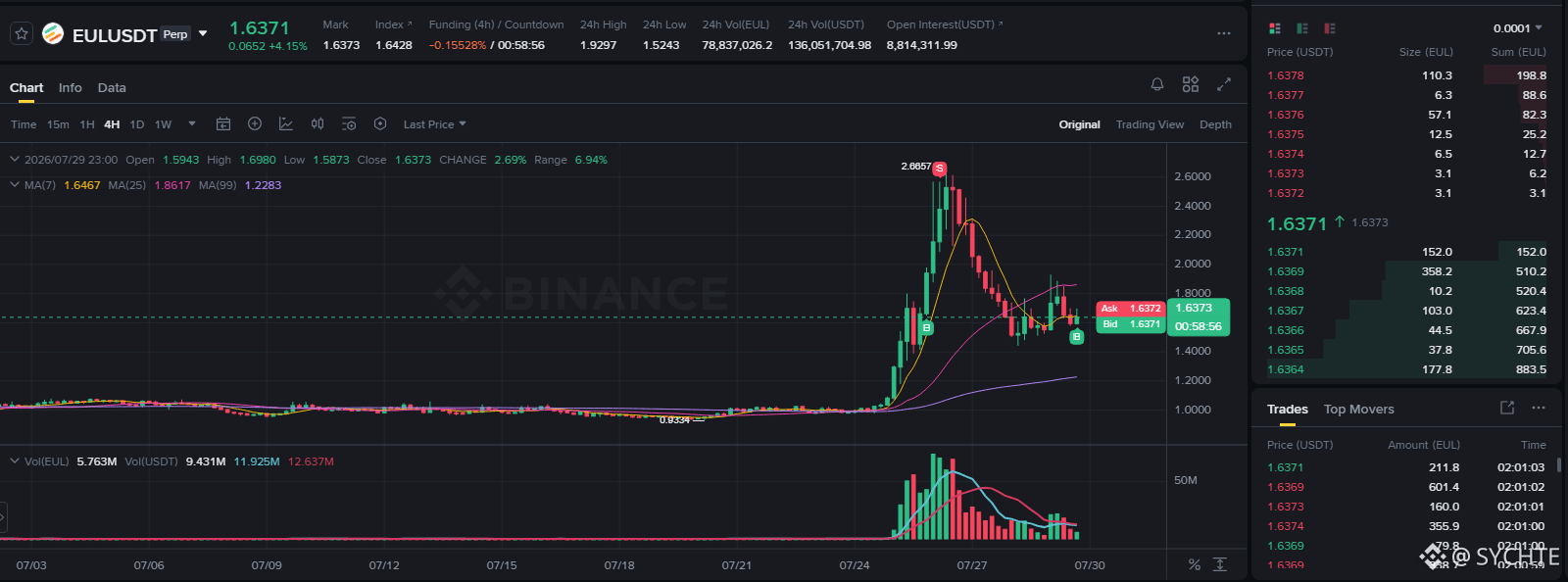Click ask price 1.6372 in order book
This screenshot has width=1568, height=582.
tap(1285, 193)
